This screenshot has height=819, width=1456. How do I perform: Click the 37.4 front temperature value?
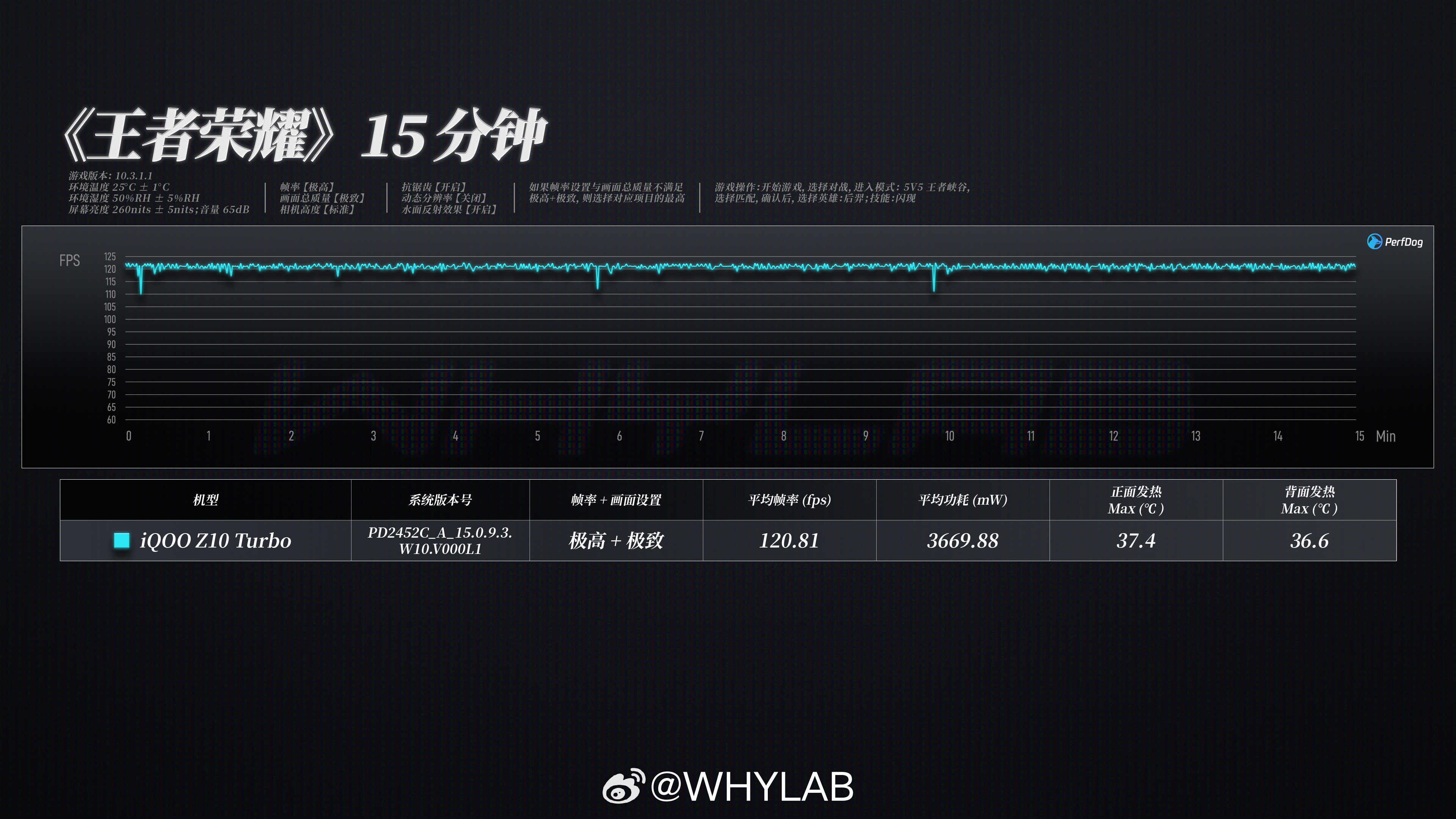pos(1136,541)
